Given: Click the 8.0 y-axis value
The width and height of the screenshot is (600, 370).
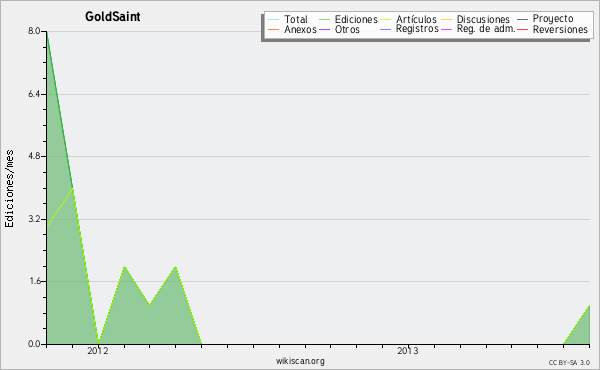Looking at the screenshot, I should coord(34,31).
